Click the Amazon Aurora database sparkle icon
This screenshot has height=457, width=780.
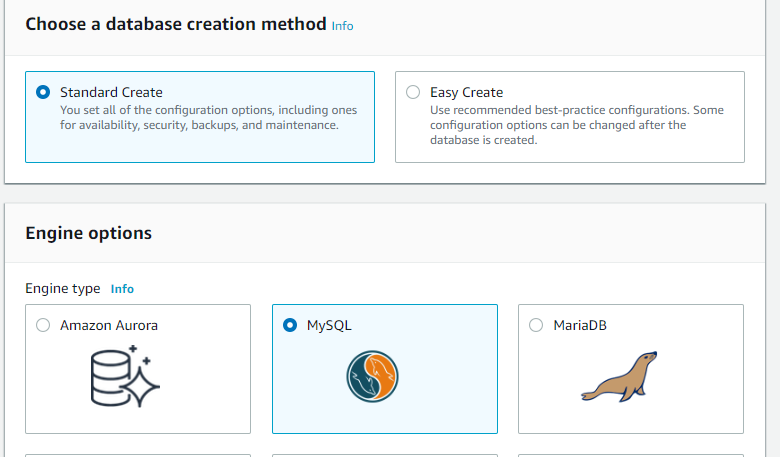(125, 376)
